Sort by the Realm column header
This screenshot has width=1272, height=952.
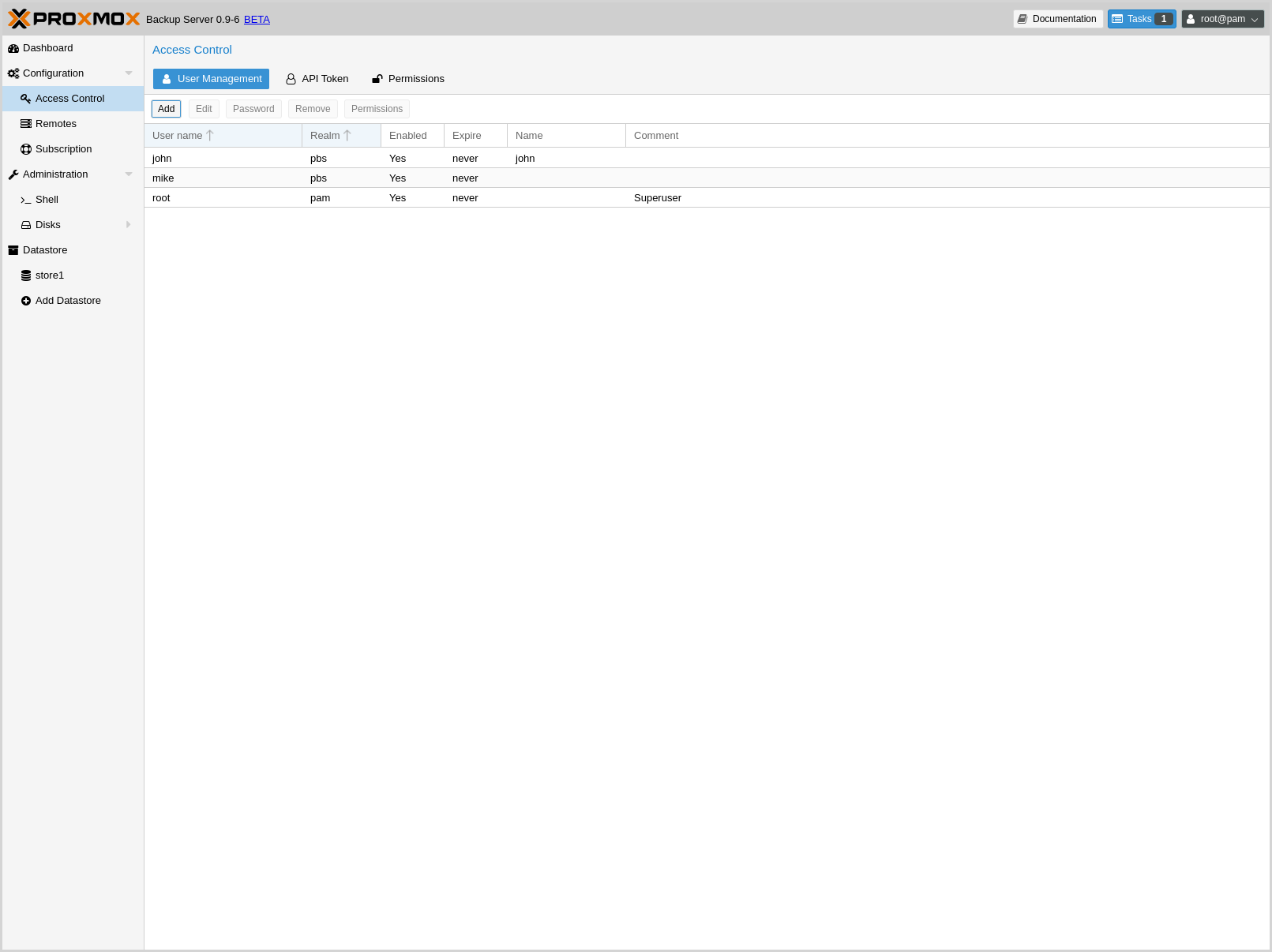tap(325, 136)
